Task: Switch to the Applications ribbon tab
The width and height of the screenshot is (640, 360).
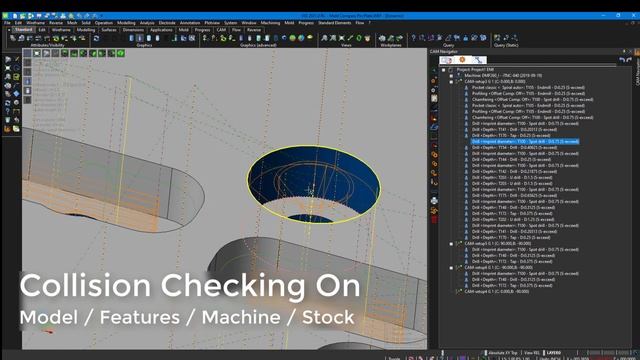Action: coord(161,30)
